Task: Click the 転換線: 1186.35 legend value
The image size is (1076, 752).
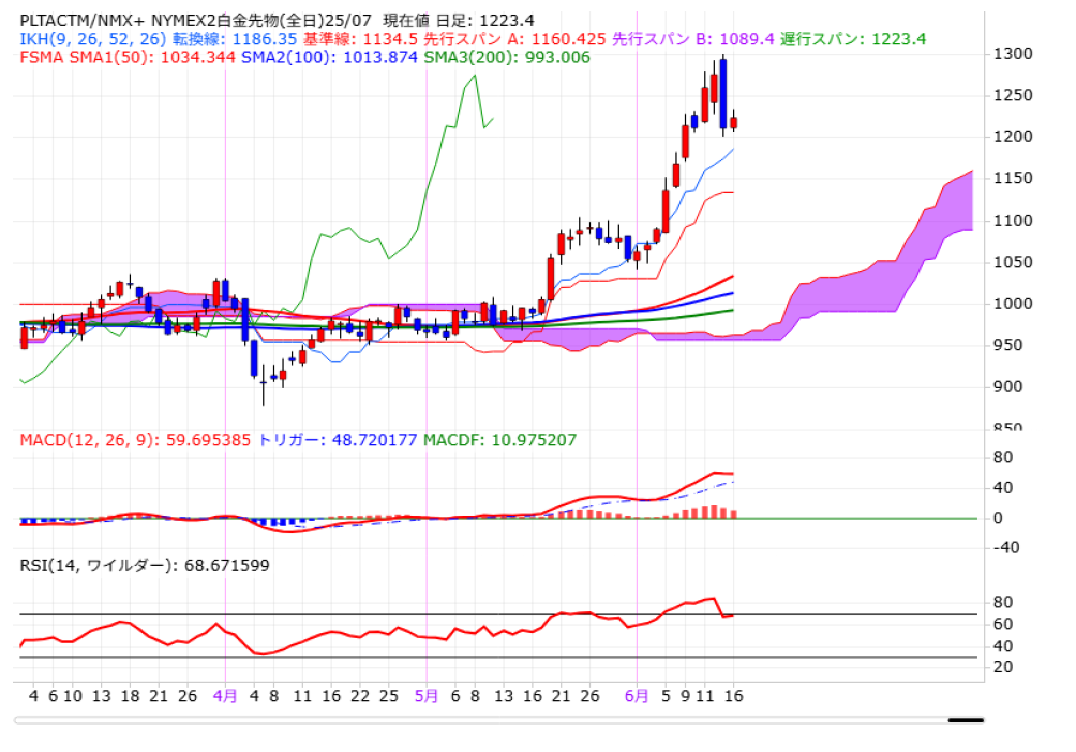Action: point(235,39)
